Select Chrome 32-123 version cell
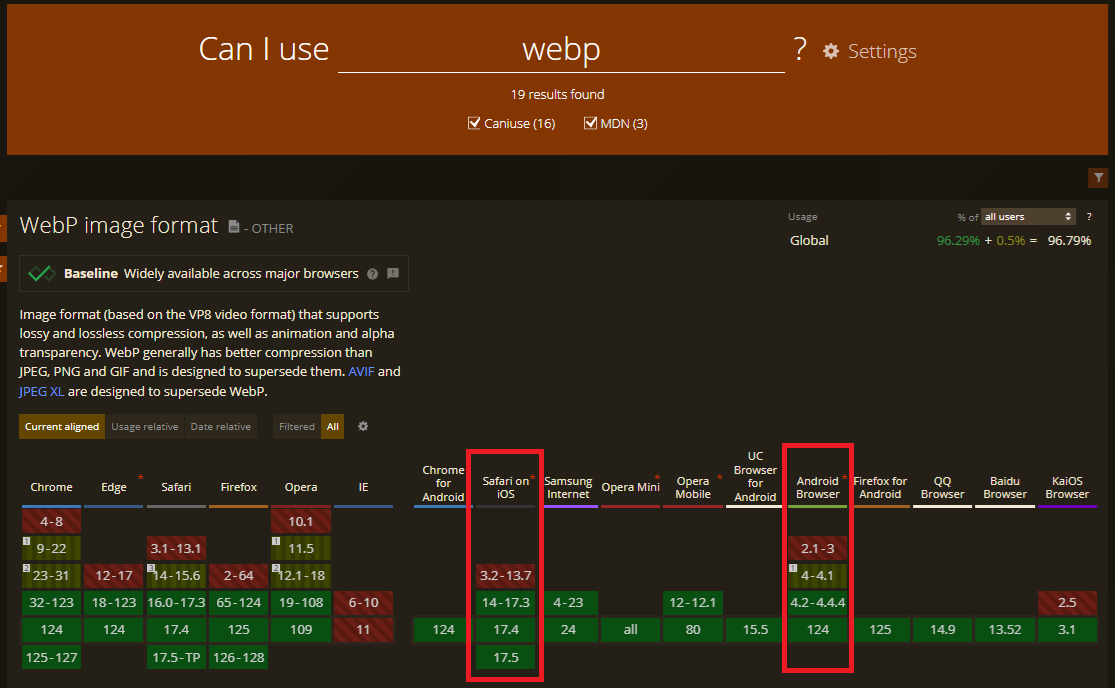The width and height of the screenshot is (1115, 688). pyautogui.click(x=51, y=603)
